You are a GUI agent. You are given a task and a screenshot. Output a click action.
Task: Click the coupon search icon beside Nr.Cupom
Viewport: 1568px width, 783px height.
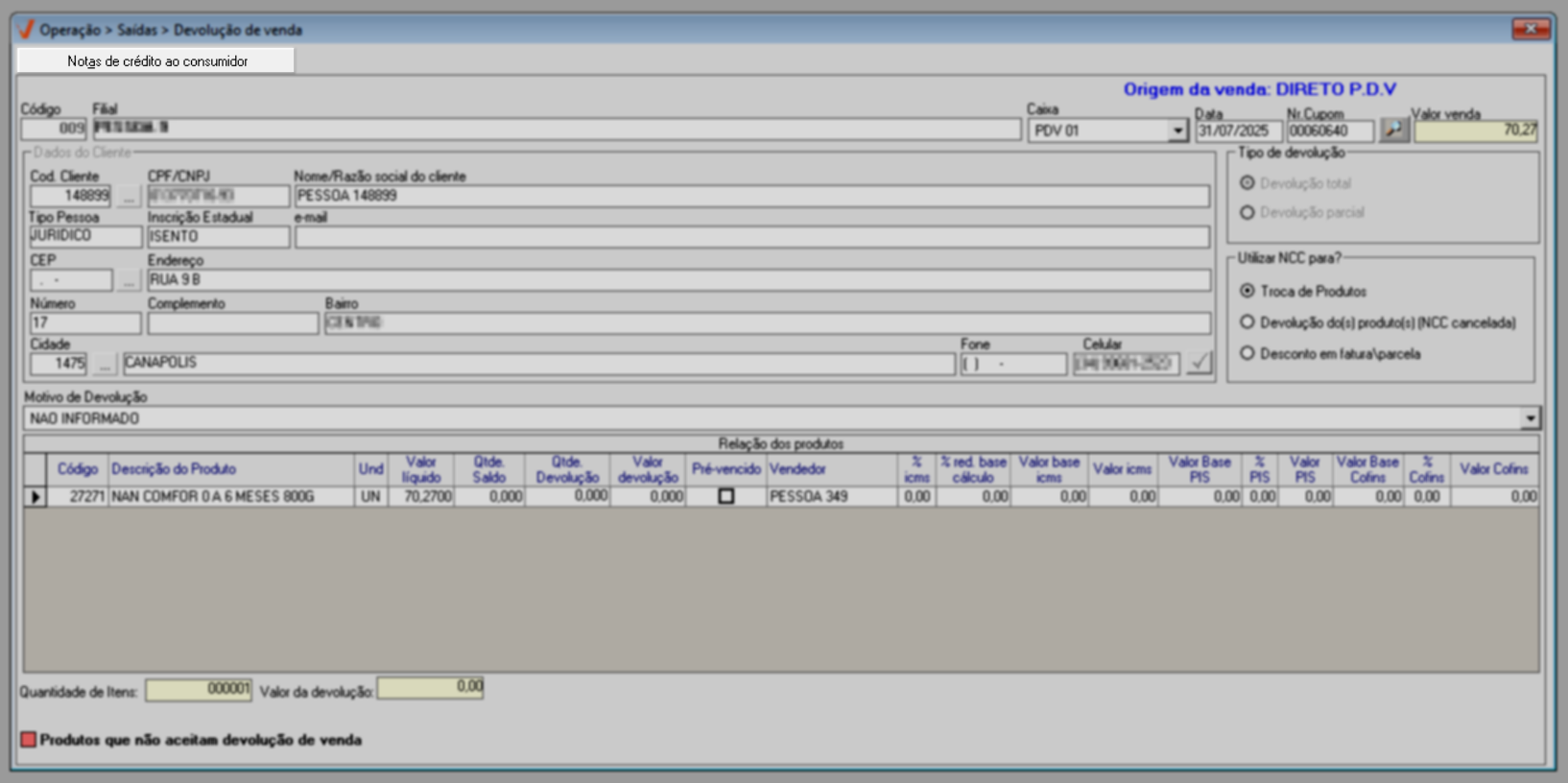pyautogui.click(x=1393, y=130)
